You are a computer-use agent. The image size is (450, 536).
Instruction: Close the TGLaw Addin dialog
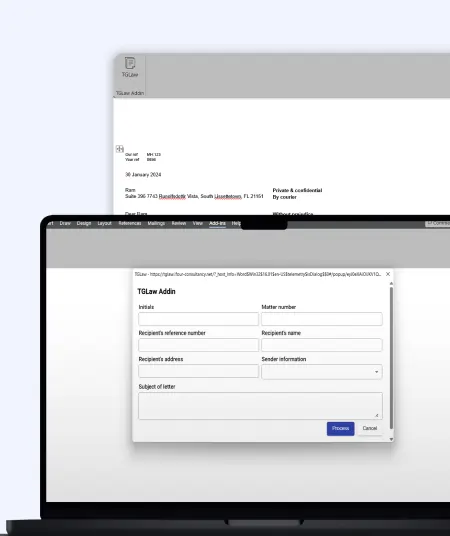point(388,274)
